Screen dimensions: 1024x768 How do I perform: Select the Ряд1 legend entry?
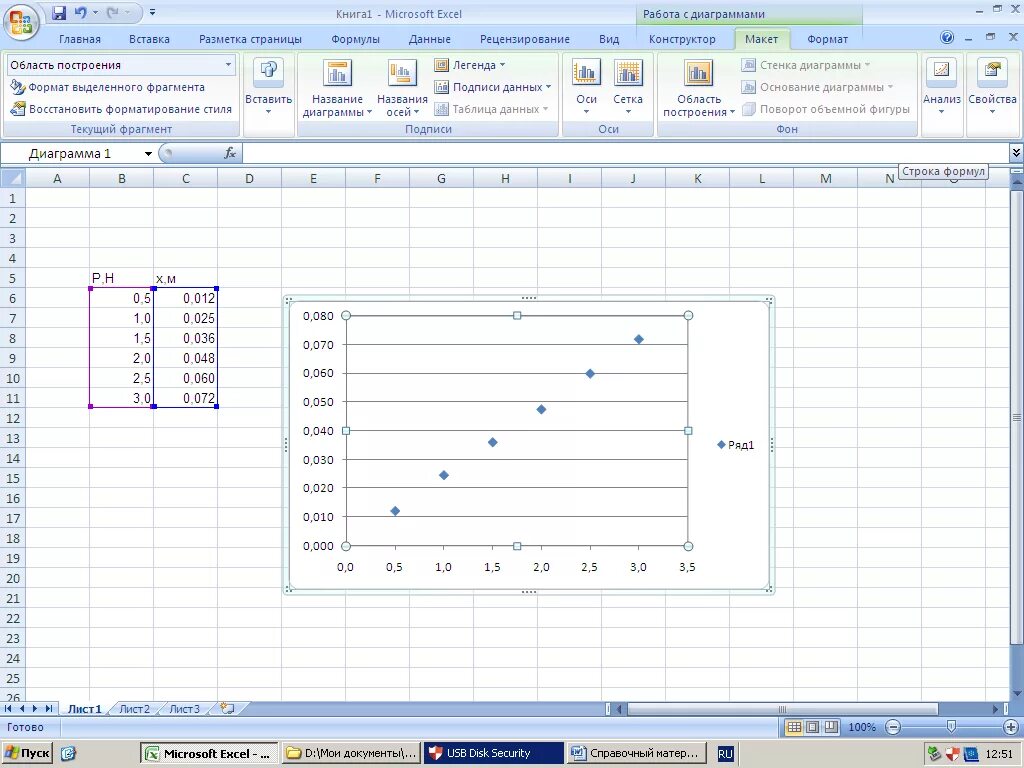click(735, 445)
